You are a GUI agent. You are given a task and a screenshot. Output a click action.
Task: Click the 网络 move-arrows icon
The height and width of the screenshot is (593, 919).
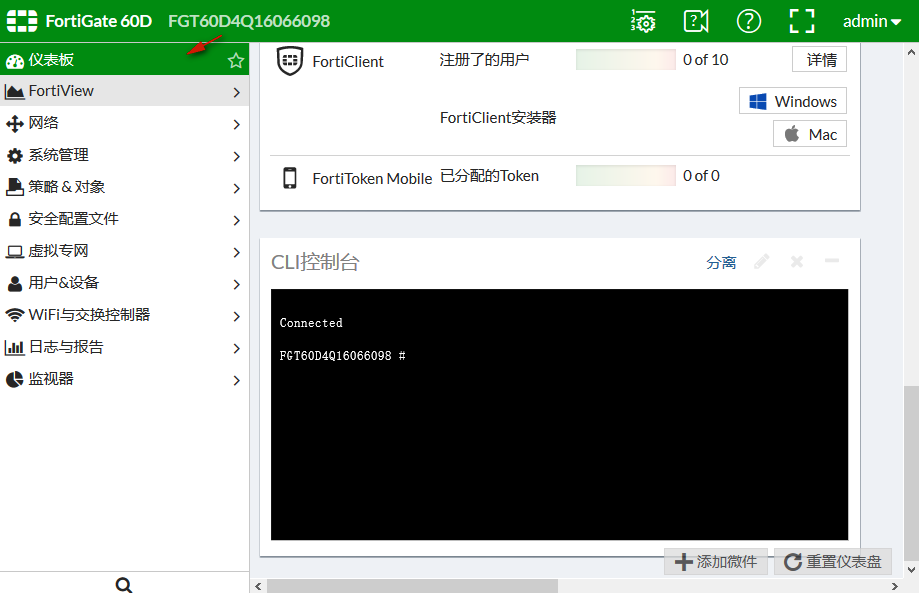point(15,124)
